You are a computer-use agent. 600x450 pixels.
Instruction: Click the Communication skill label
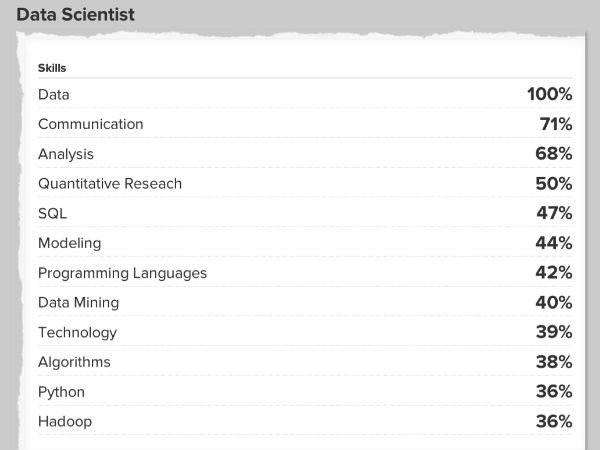[91, 124]
